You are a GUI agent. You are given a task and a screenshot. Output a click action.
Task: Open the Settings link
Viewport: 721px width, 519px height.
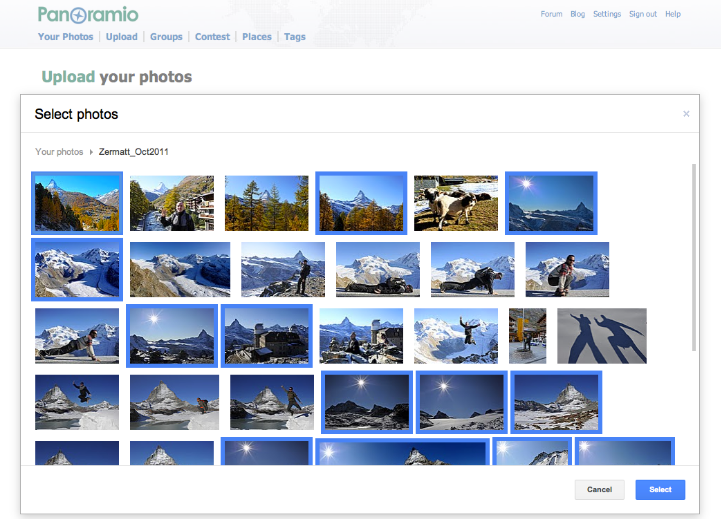(x=607, y=14)
